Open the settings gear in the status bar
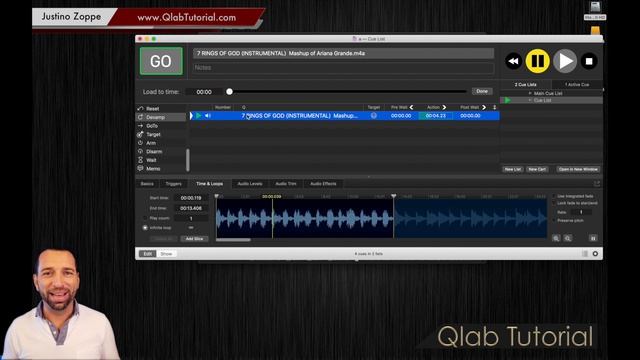Image resolution: width=640 pixels, height=360 pixels. coord(595,254)
